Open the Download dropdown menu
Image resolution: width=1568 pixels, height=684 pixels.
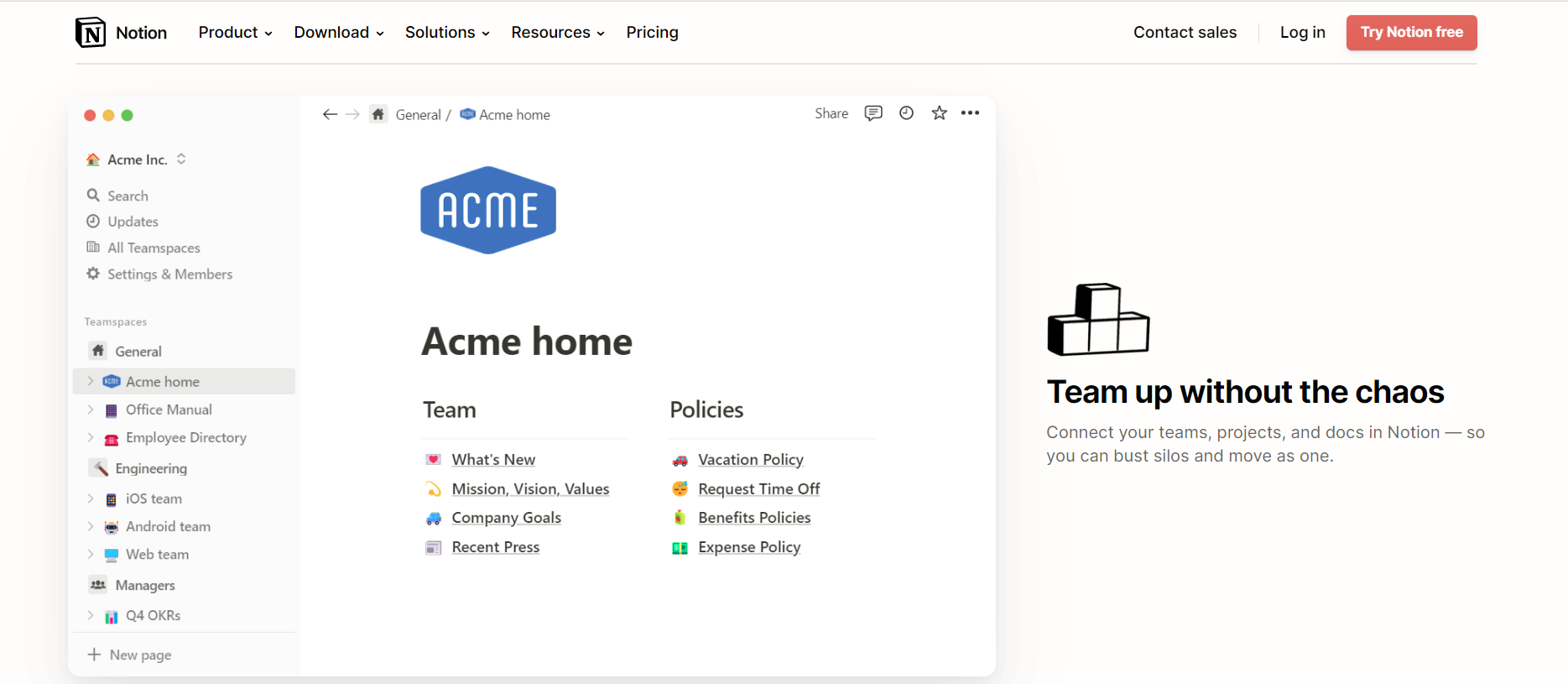pos(339,32)
